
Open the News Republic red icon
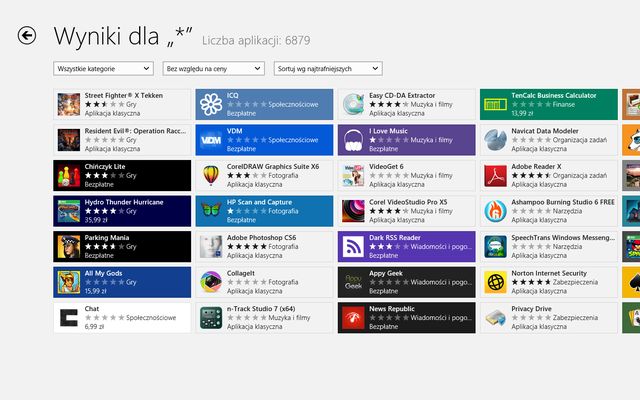[x=353, y=318]
